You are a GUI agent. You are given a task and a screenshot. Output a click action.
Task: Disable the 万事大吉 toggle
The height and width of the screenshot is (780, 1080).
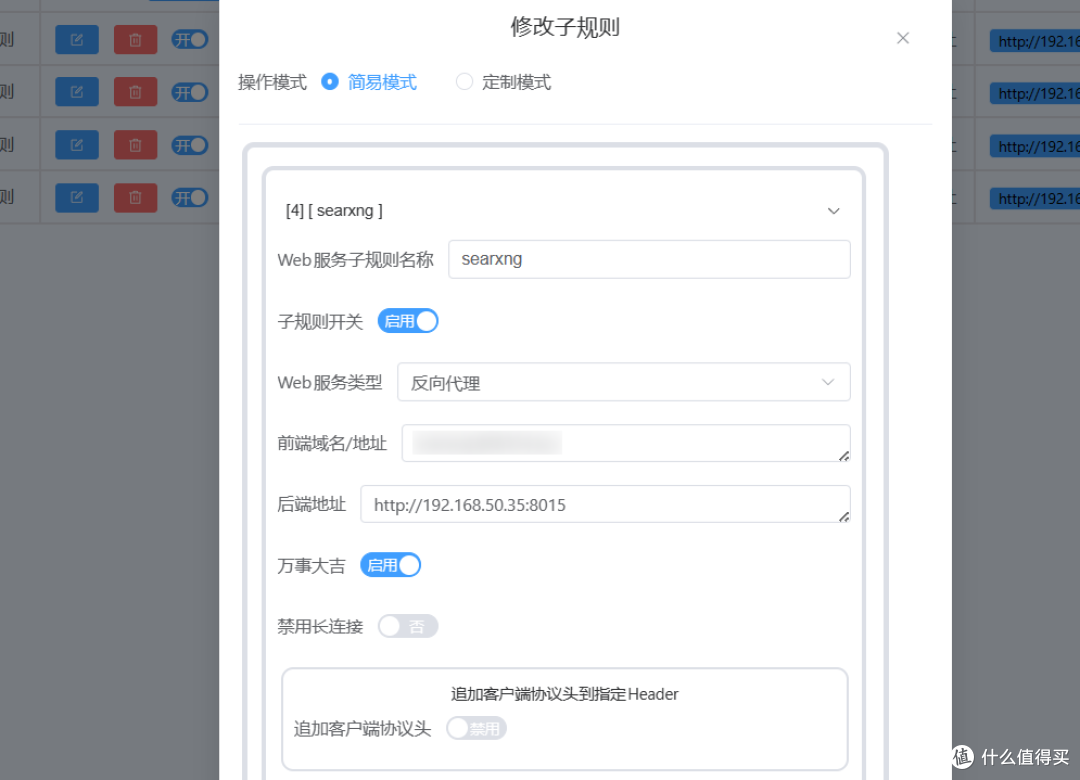[x=390, y=564]
